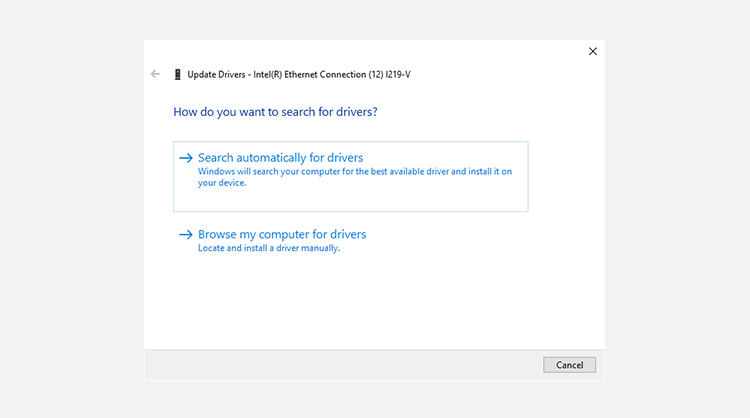Viewport: 750px width, 418px height.
Task: Click the 'your device.' line in the description
Action: [x=222, y=183]
